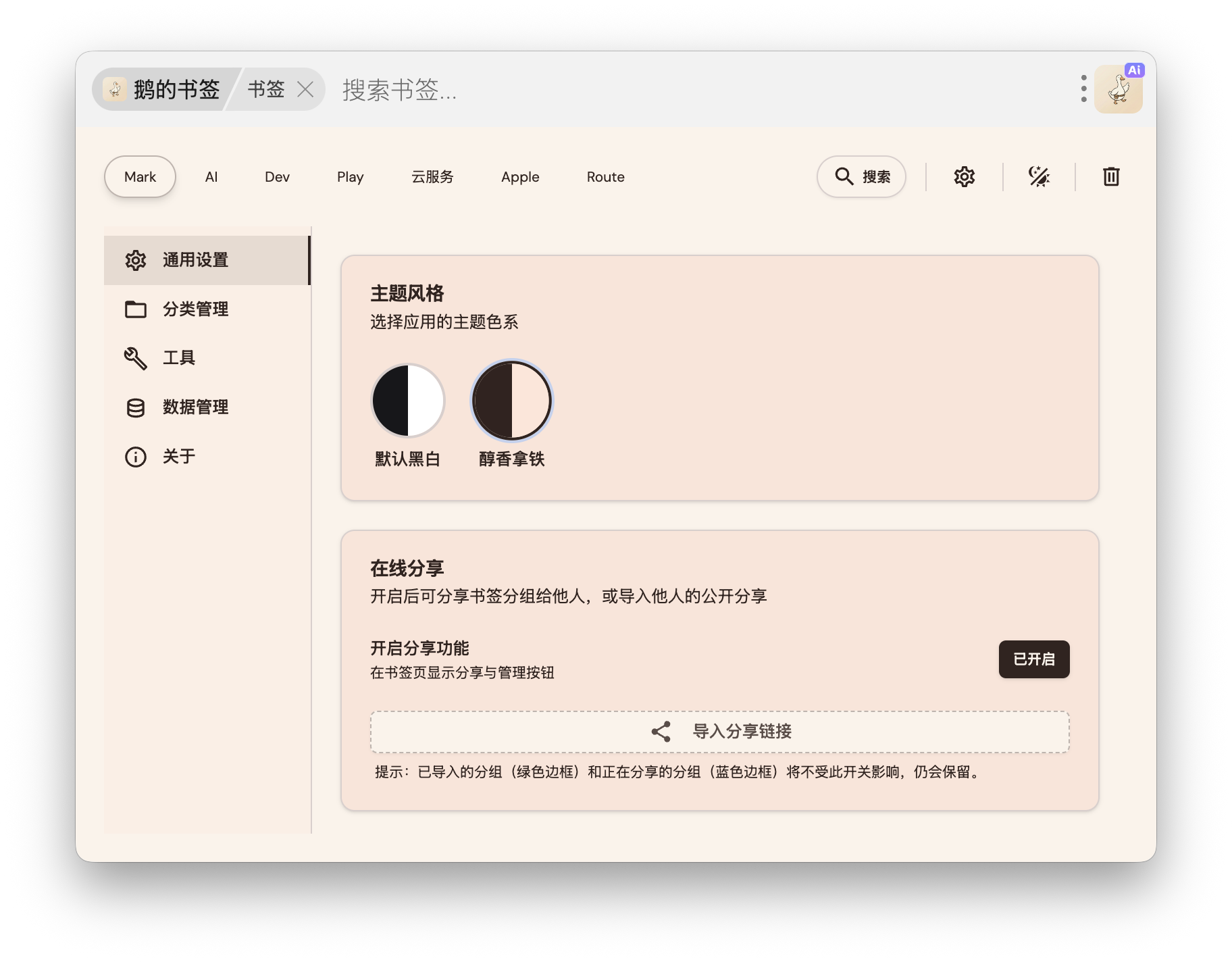The width and height of the screenshot is (1232, 962).
Task: Click the goose bookmarks logo chip
Action: (x=162, y=89)
